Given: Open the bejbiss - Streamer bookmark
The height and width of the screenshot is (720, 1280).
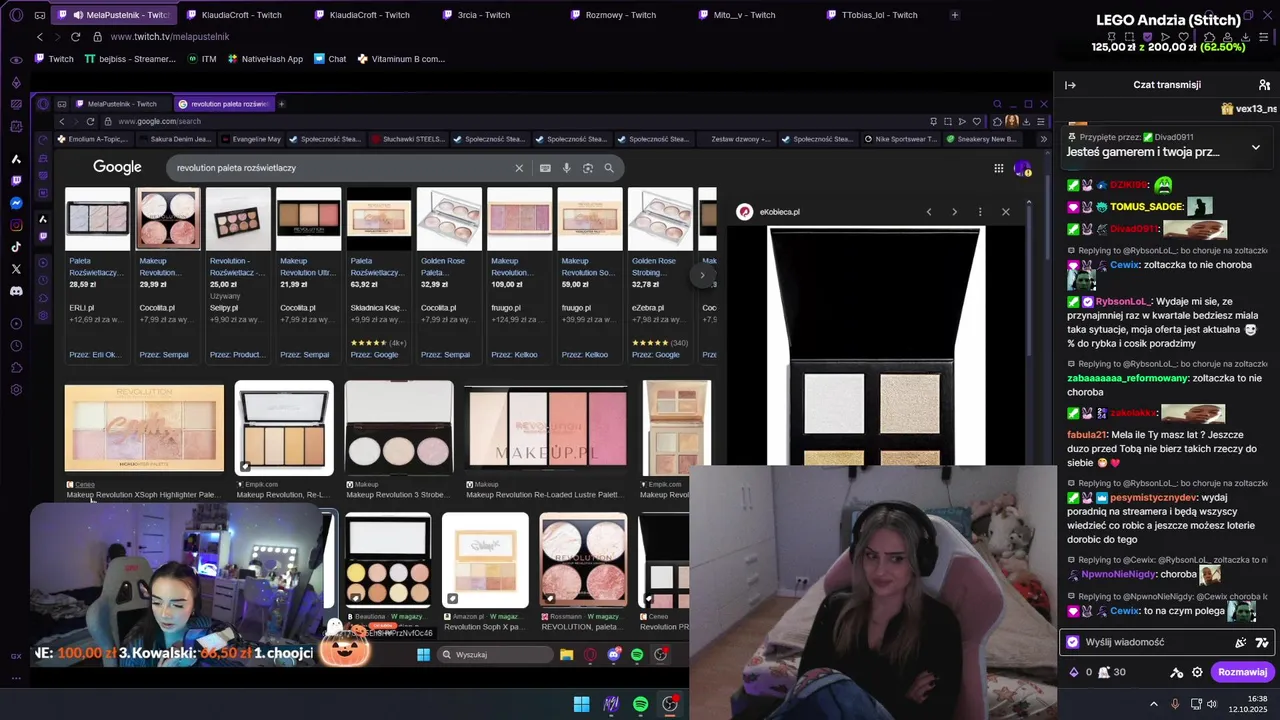Looking at the screenshot, I should (x=130, y=59).
